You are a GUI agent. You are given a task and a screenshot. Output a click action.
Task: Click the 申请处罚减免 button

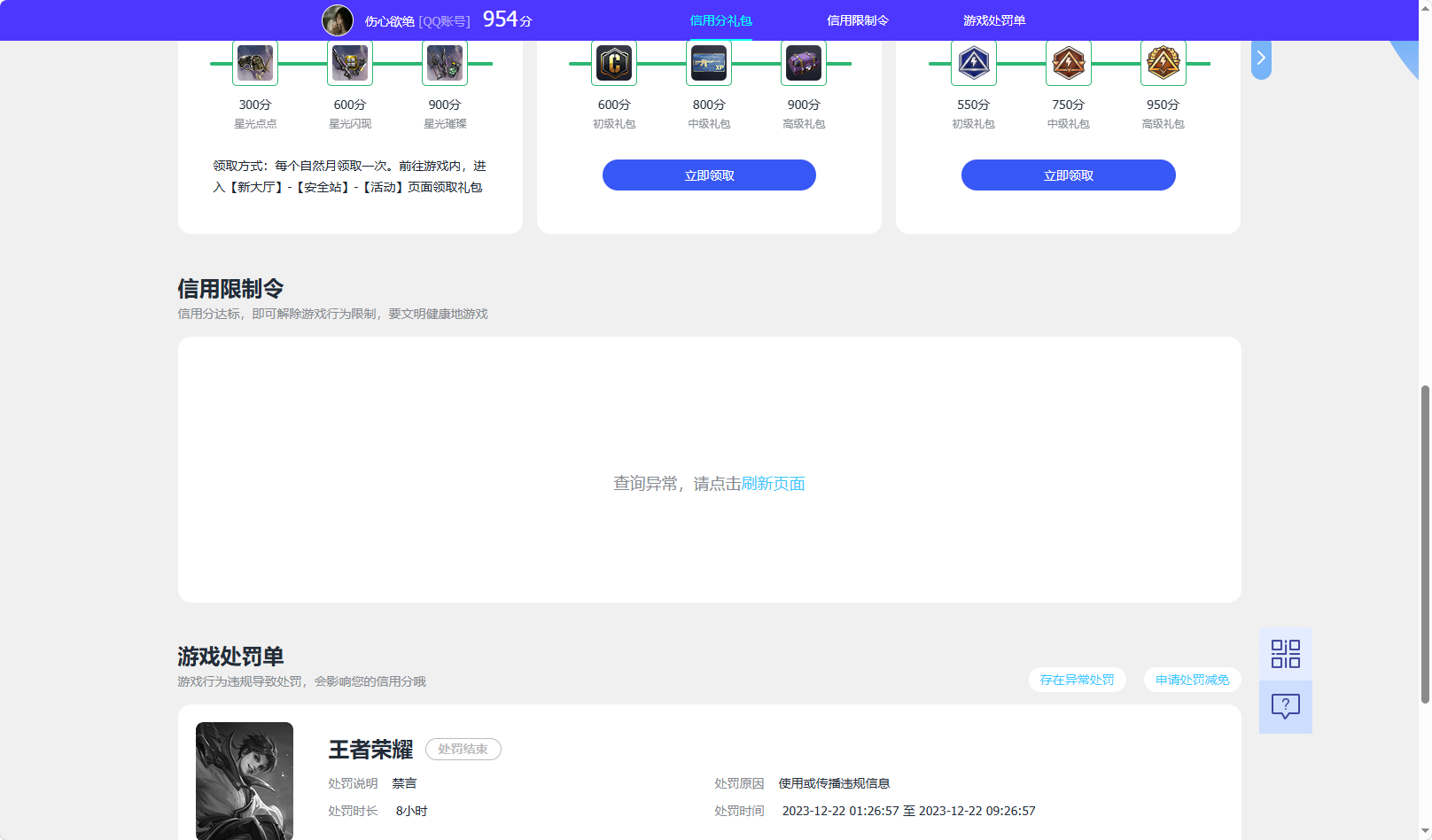(x=1192, y=680)
